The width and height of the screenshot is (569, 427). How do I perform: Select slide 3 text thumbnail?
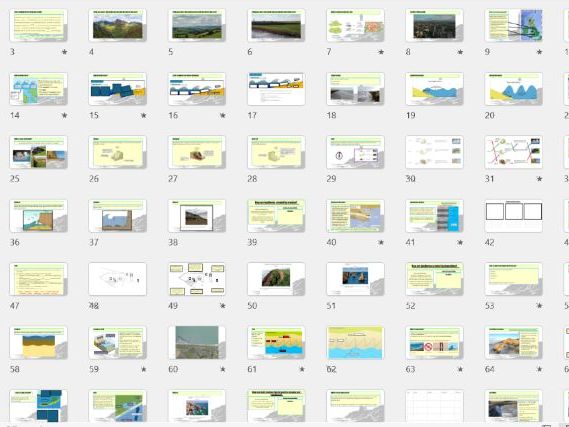pos(38,25)
